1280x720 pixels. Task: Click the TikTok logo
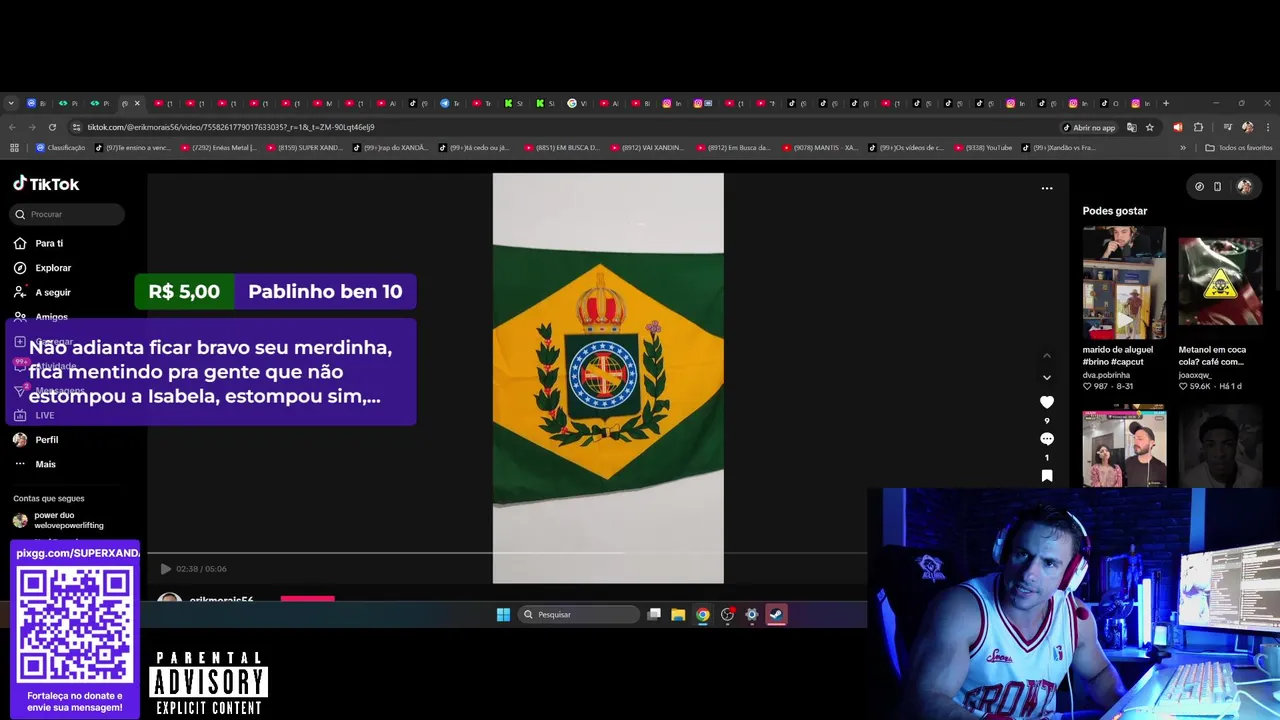pyautogui.click(x=46, y=184)
